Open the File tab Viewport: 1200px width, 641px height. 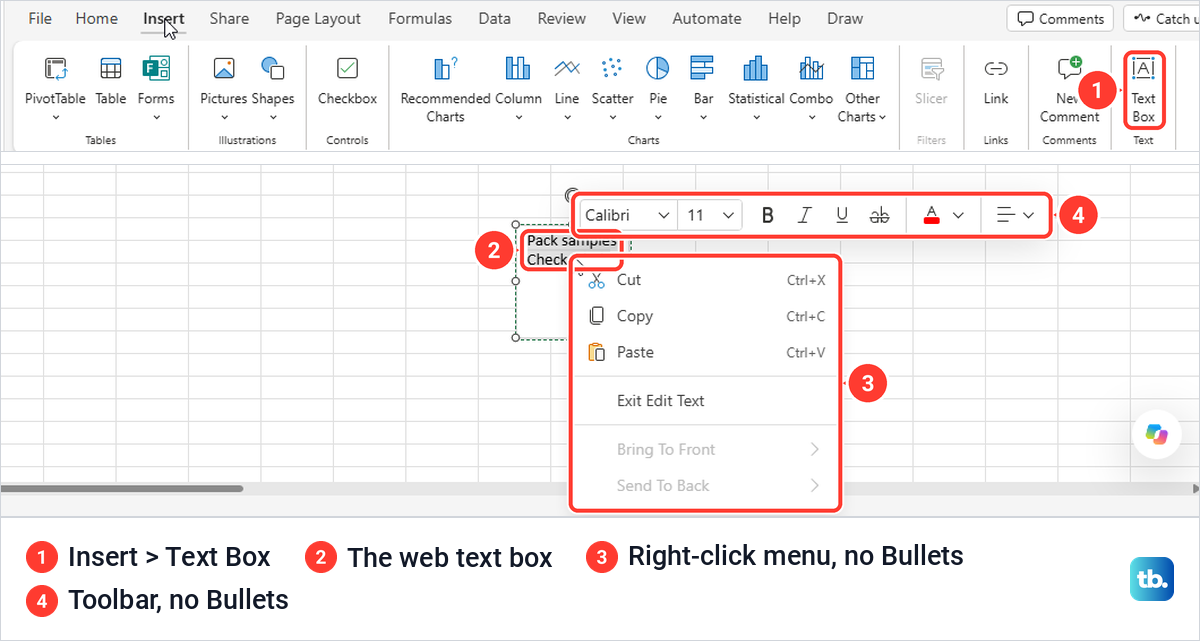(40, 18)
